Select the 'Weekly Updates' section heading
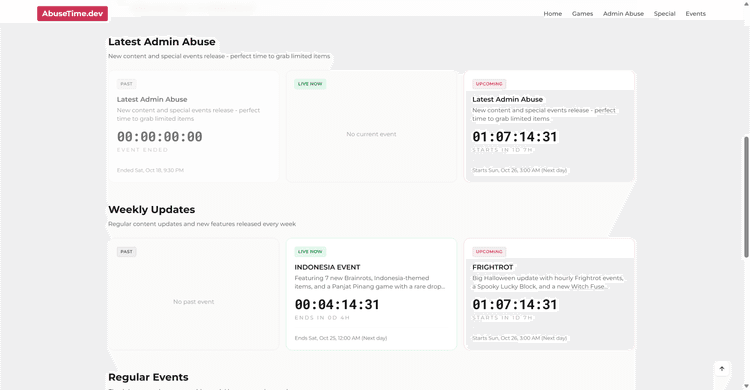Image resolution: width=750 pixels, height=390 pixels. pos(152,210)
